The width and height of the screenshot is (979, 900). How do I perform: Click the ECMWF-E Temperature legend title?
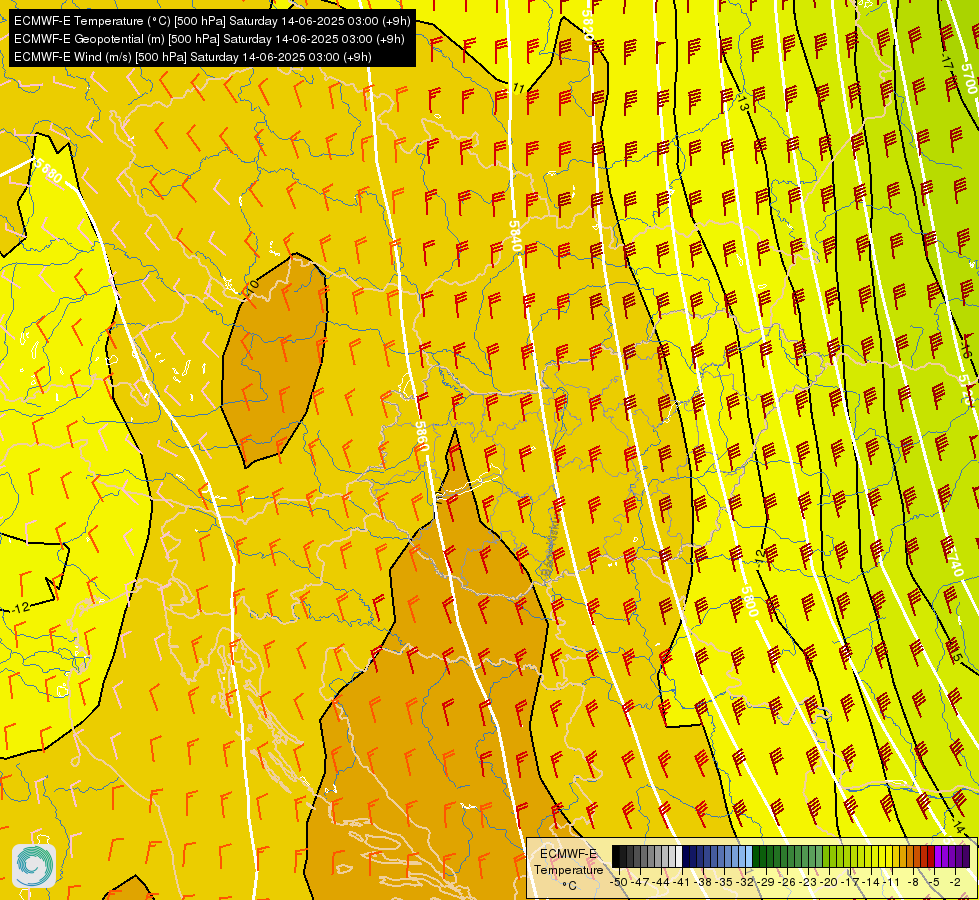[x=568, y=862]
